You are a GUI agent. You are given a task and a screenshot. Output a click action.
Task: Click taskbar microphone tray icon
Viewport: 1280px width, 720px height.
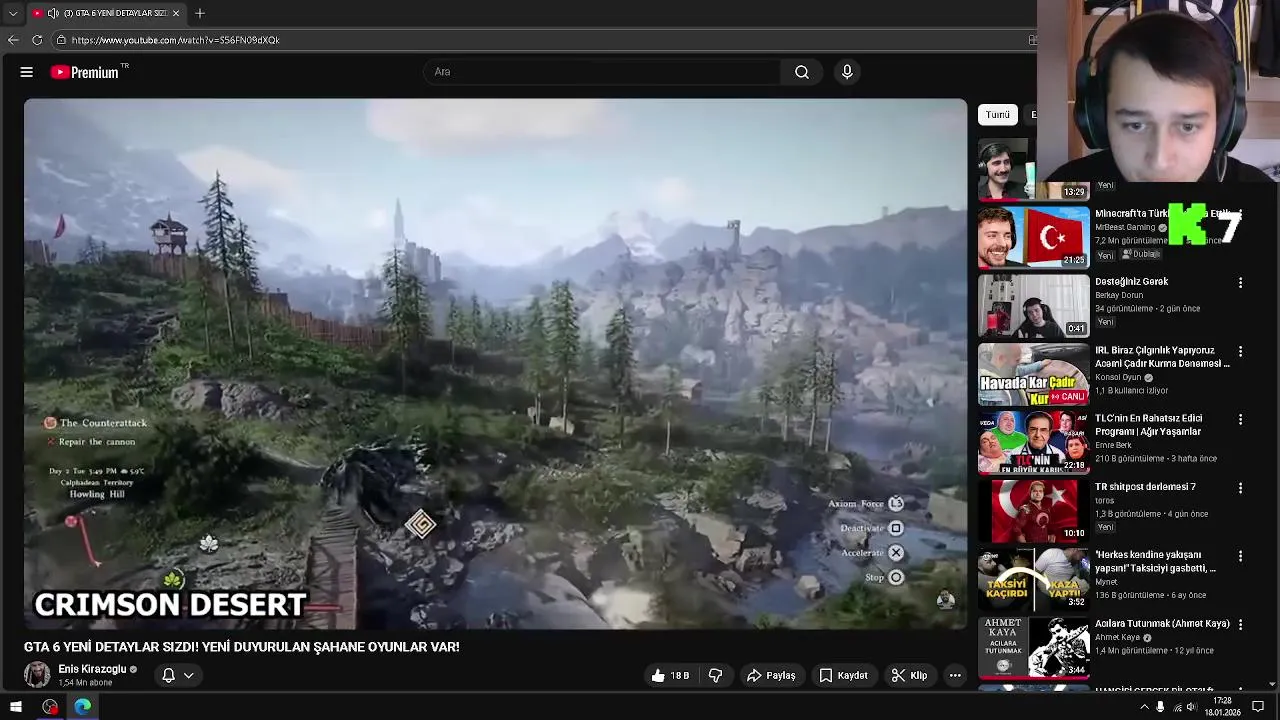click(1160, 707)
